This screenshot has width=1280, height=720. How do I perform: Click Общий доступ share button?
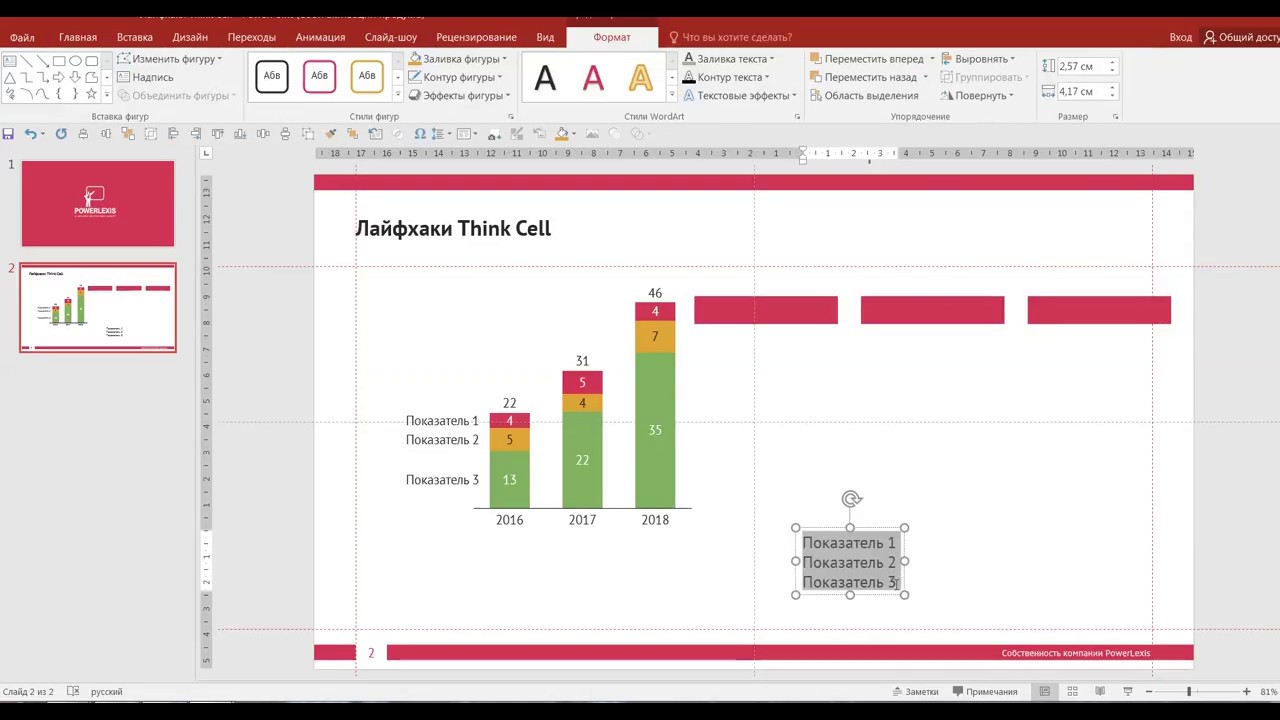coord(1241,37)
